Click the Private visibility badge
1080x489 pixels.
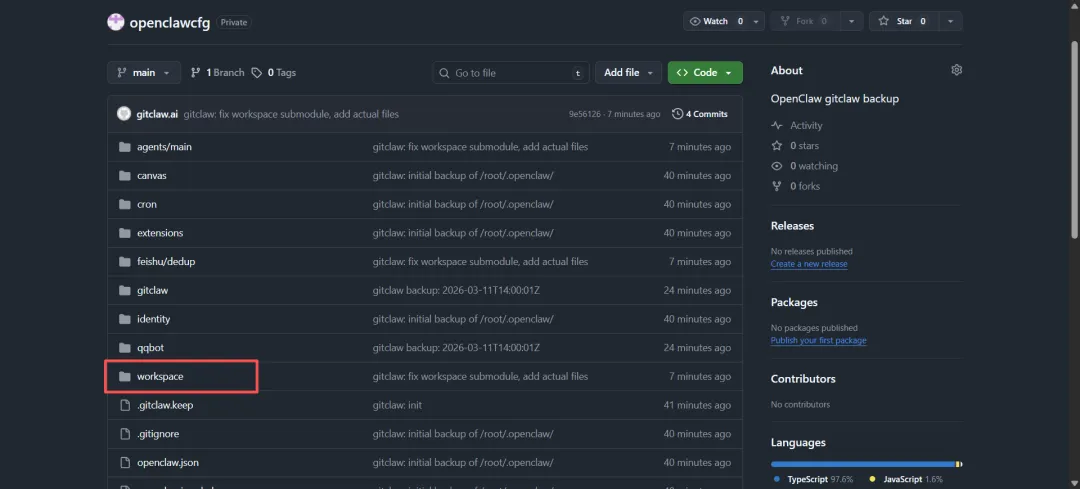[x=234, y=22]
